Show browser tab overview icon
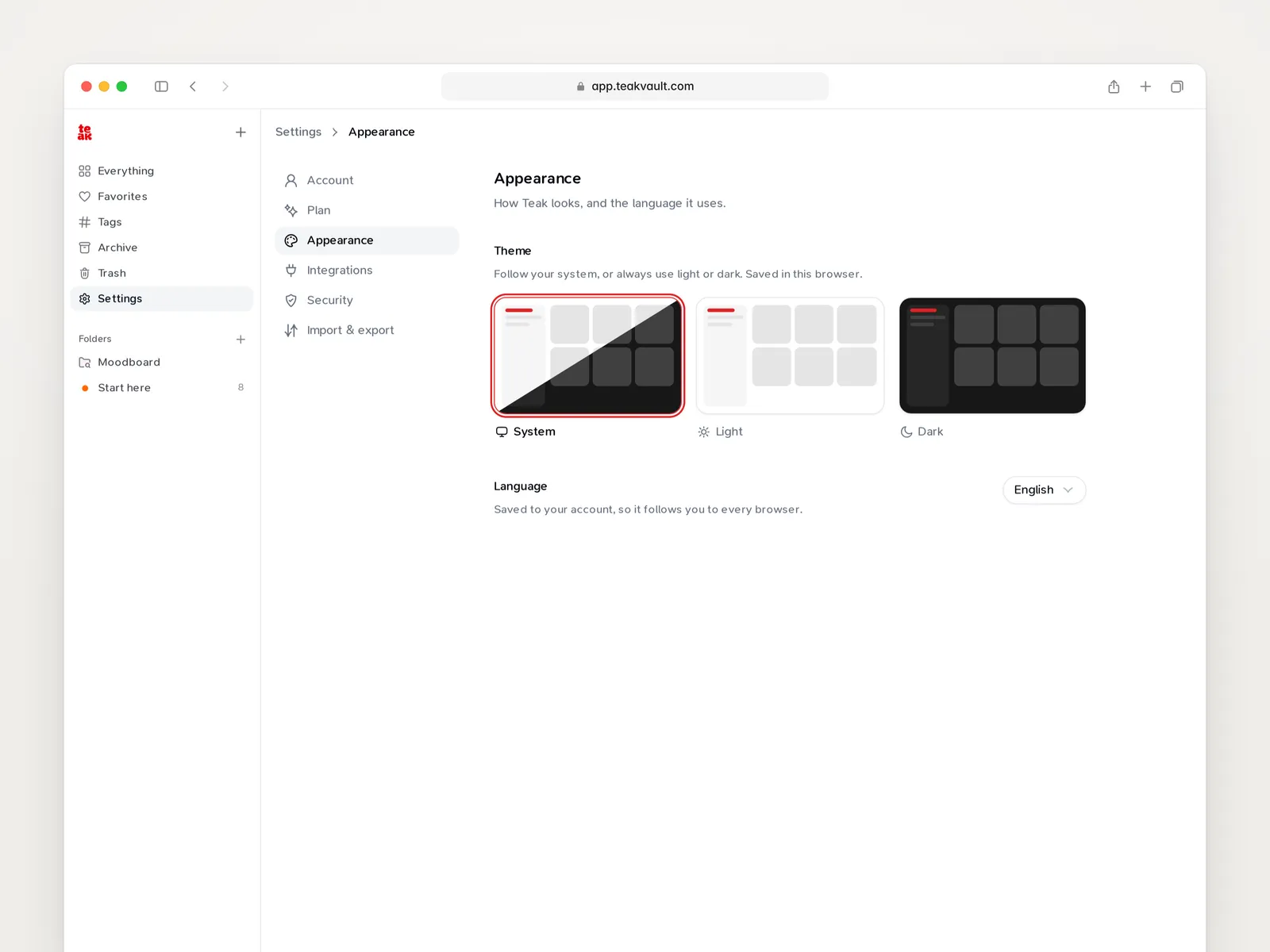1270x952 pixels. pos(1177,86)
